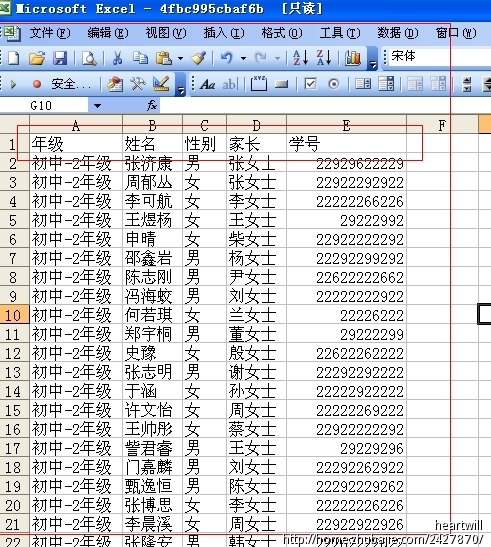The height and width of the screenshot is (547, 491).
Task: Toggle Design Mode ruler-pencil icon
Action: tap(161, 84)
